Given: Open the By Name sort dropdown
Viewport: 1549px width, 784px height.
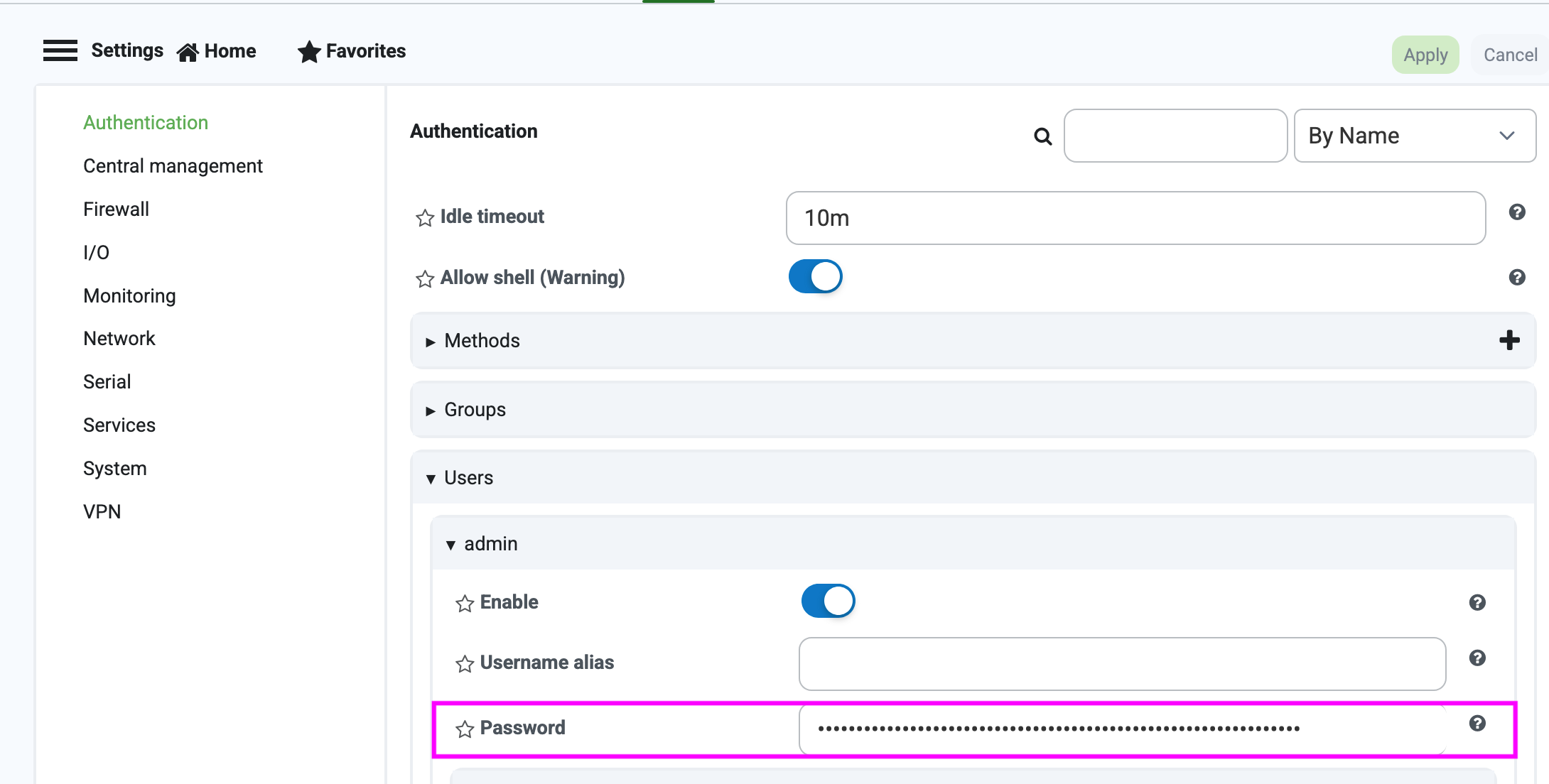Looking at the screenshot, I should pos(1414,136).
